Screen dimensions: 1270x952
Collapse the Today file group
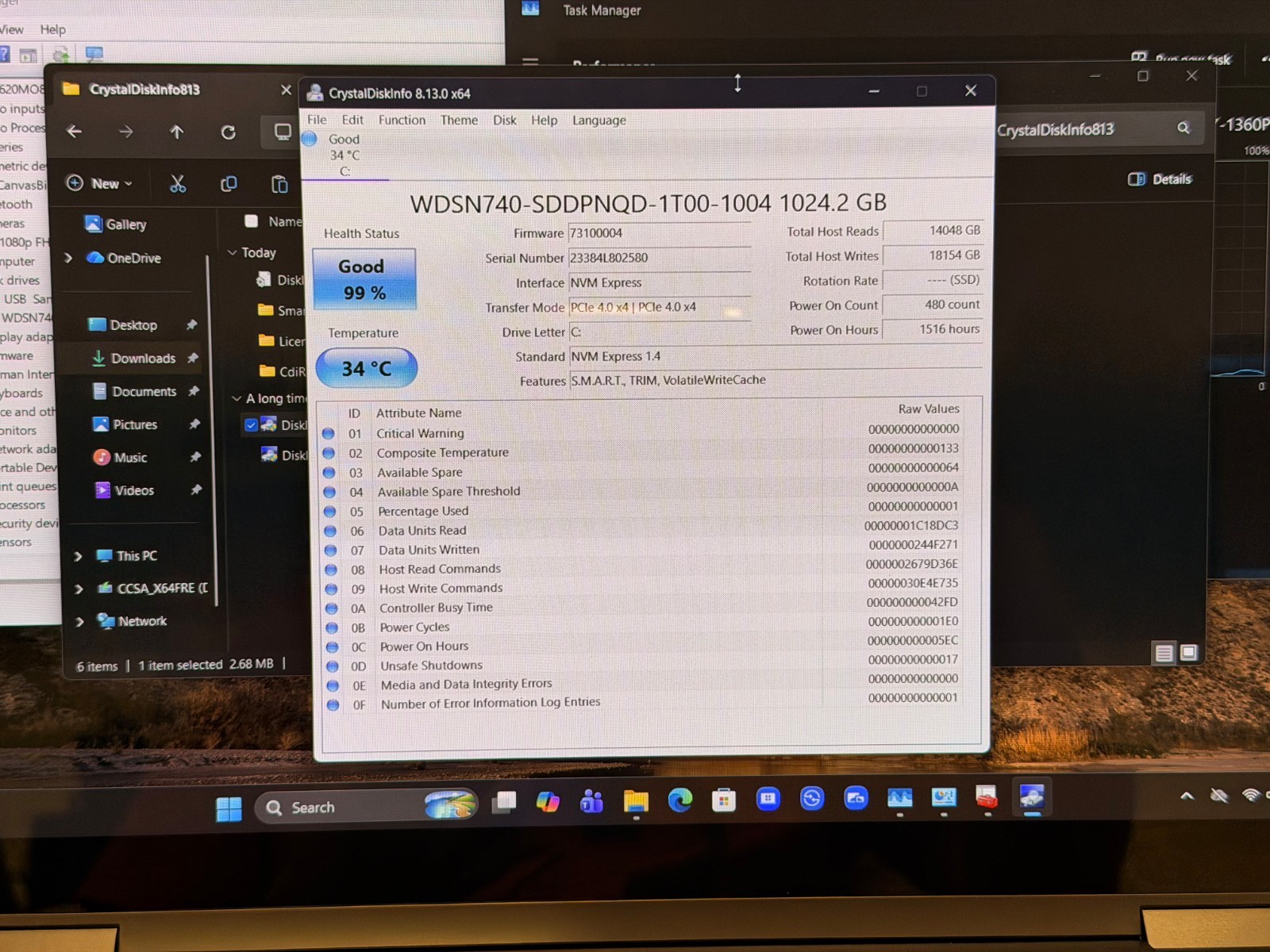tap(233, 252)
